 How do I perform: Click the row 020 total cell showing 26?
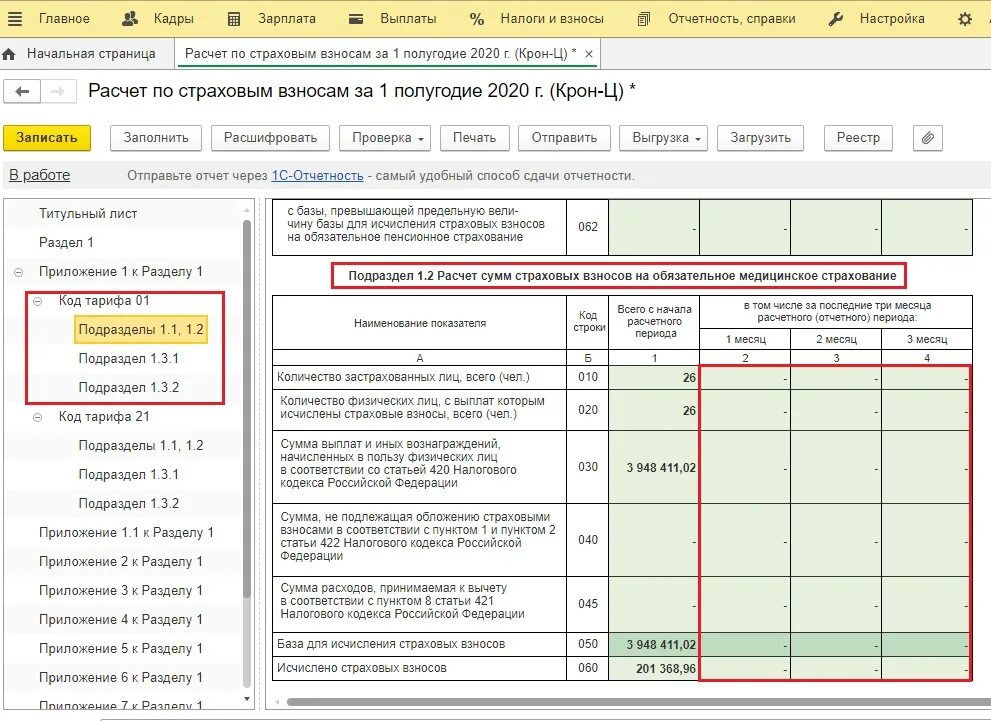[654, 410]
